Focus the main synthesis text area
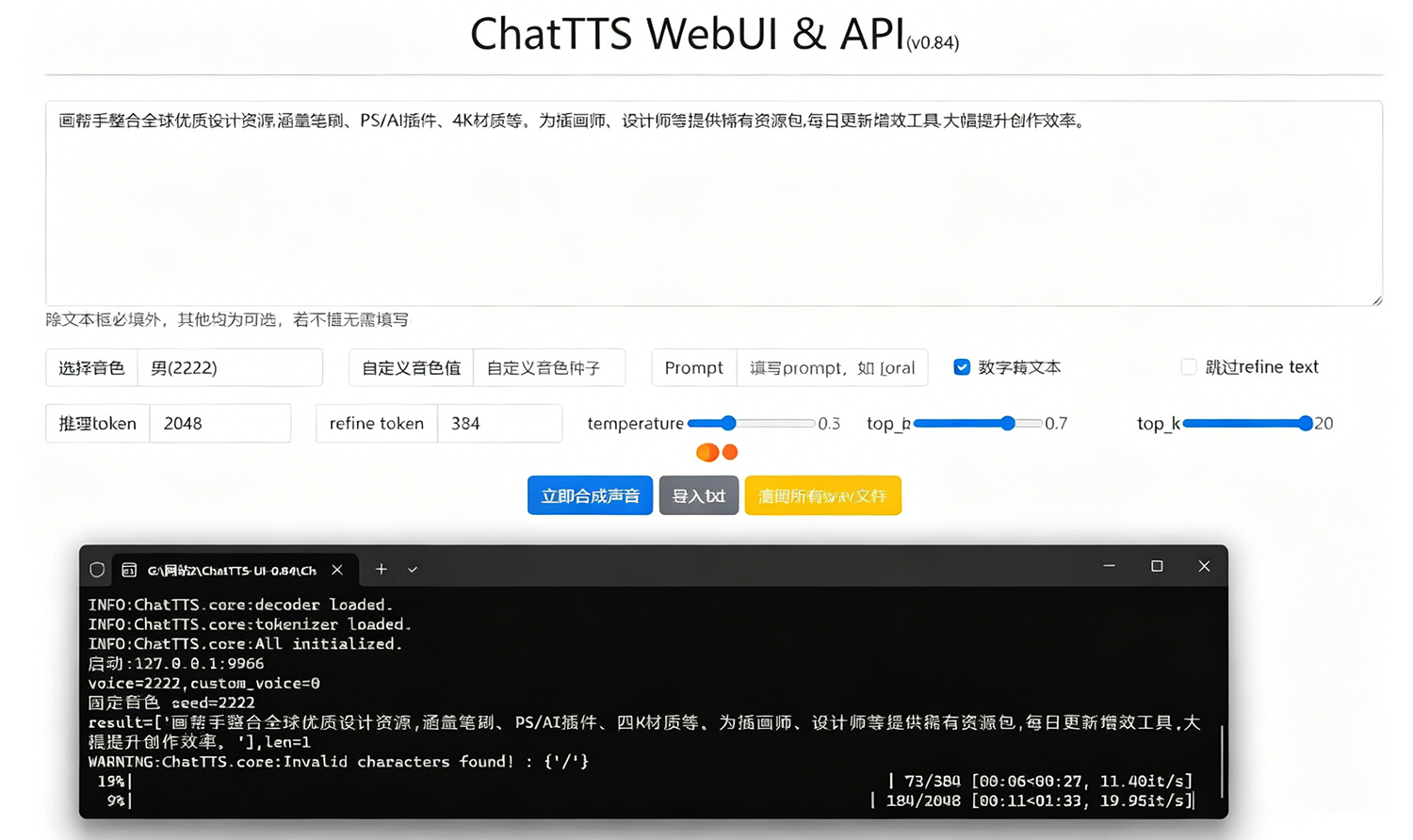The height and width of the screenshot is (840, 1413). coord(714,203)
